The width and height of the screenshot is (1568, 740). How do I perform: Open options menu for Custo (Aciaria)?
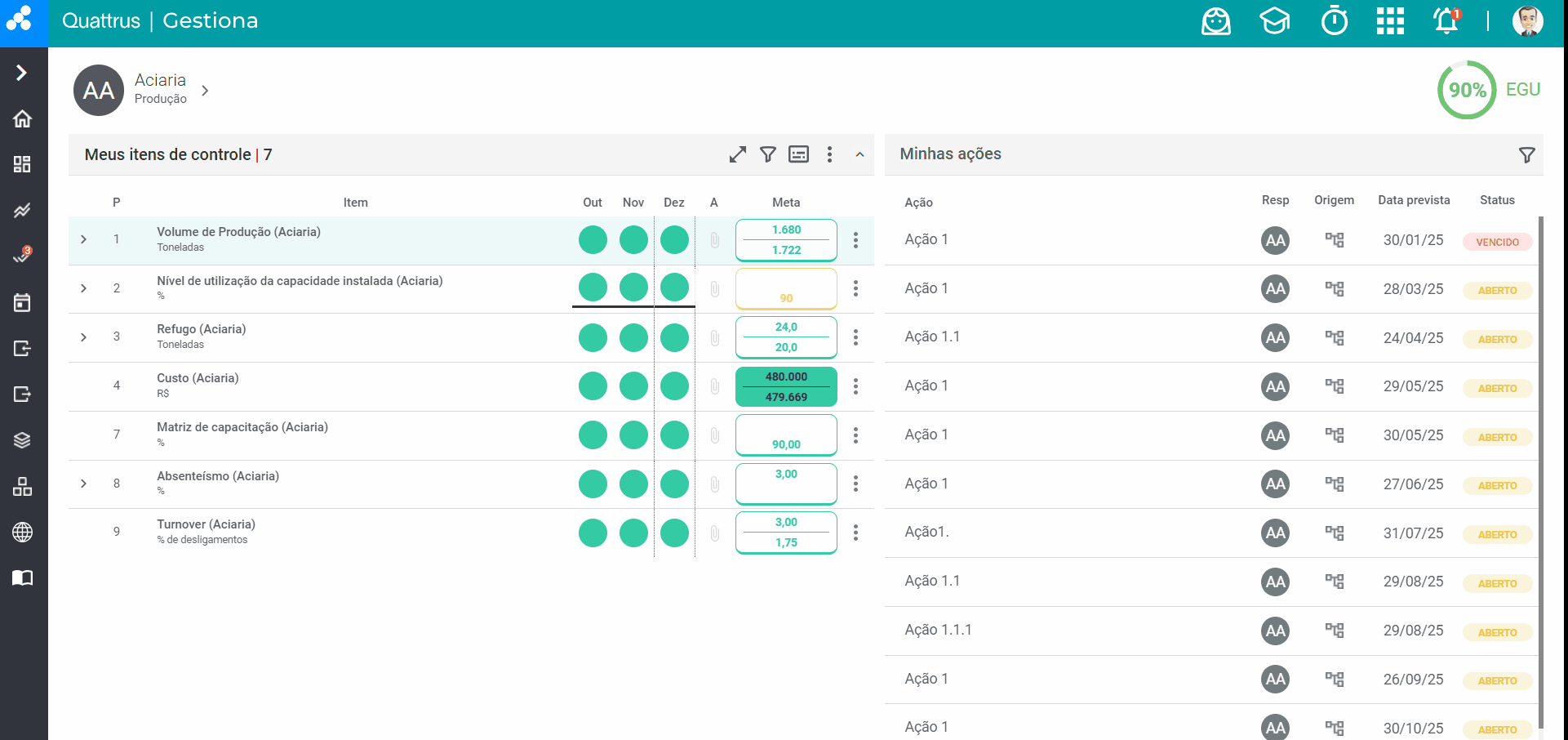pyautogui.click(x=855, y=386)
